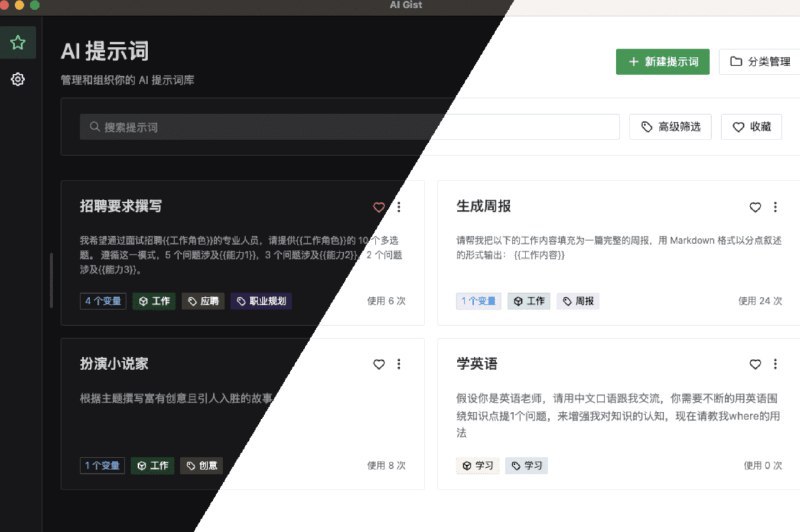
Task: Open 高级筛选 advanced filter
Action: [671, 127]
